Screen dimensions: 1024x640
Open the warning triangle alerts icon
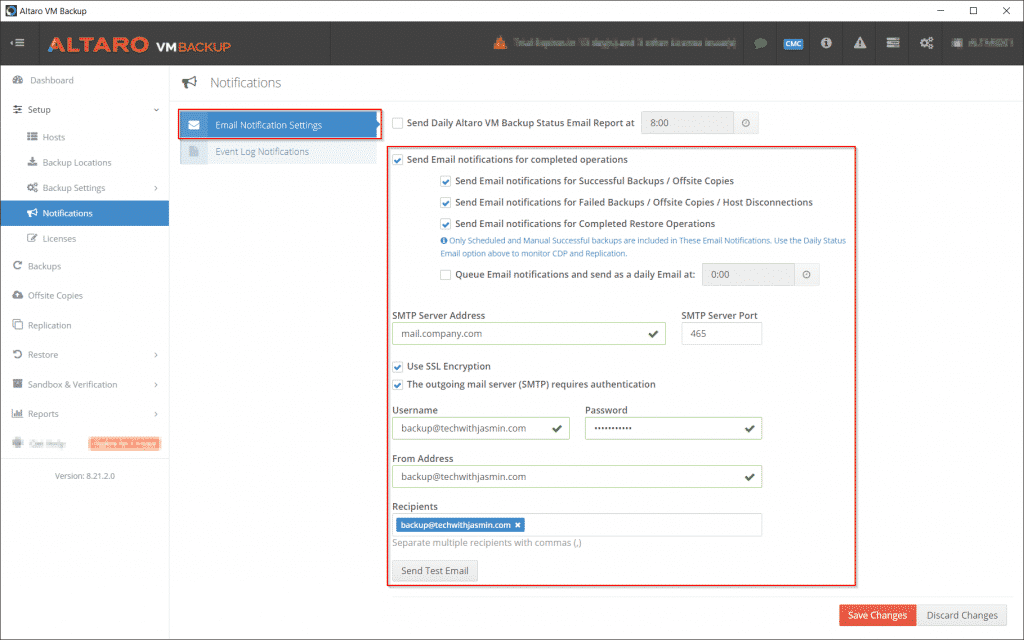click(859, 43)
